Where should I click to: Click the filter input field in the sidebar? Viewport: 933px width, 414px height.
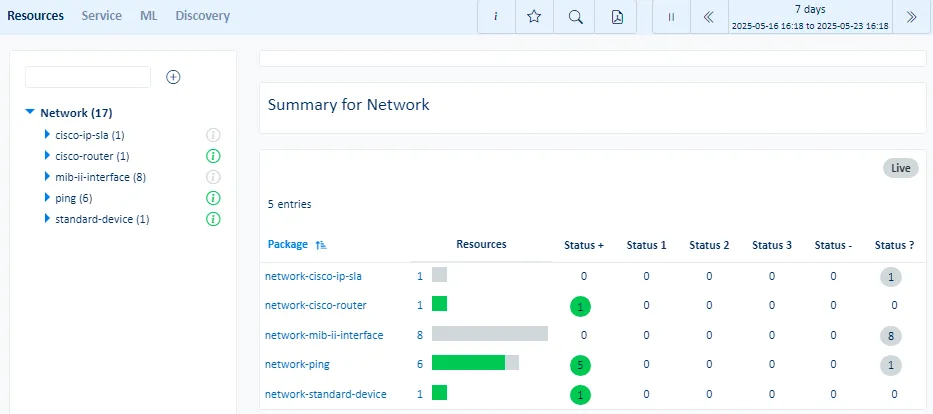coord(88,77)
